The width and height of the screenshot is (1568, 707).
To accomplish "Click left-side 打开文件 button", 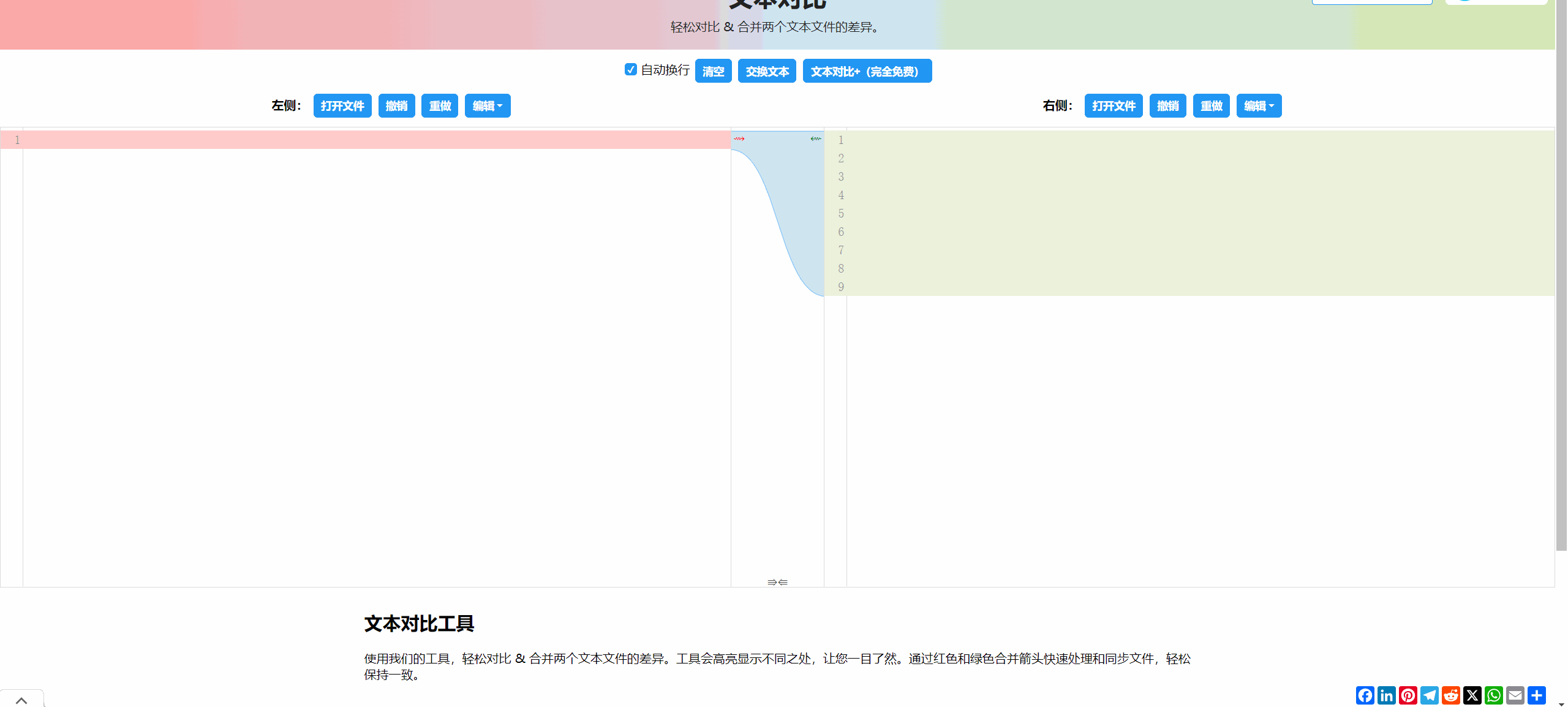I will click(342, 106).
